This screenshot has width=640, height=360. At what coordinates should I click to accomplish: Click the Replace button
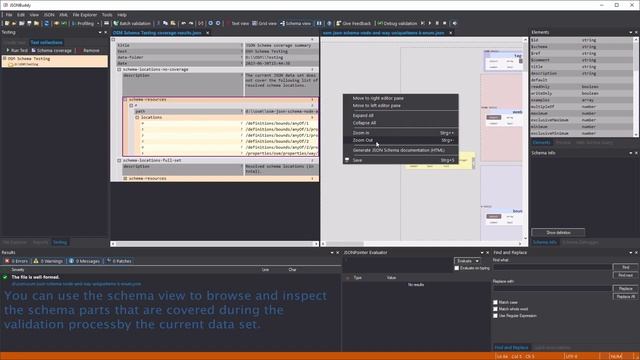point(625,289)
